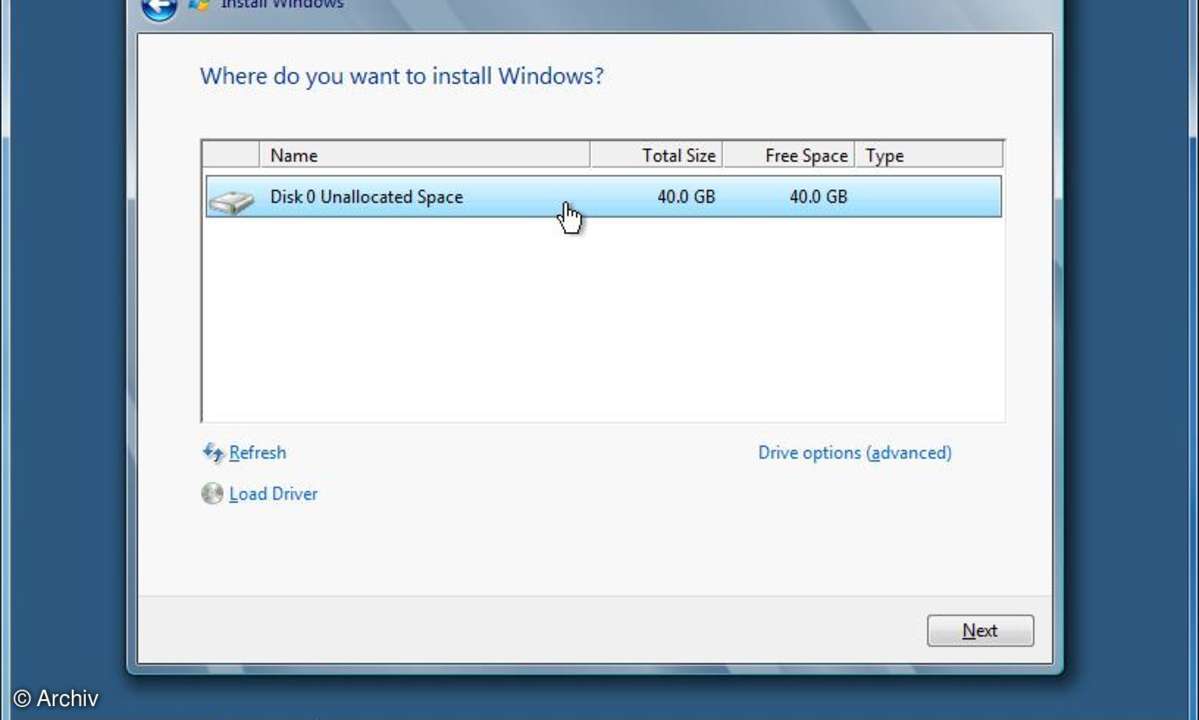
Task: Sort by the Free Space column header
Action: point(788,155)
